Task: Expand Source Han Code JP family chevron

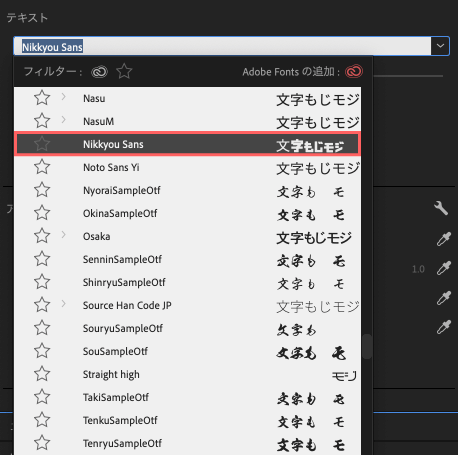Action: coord(63,304)
